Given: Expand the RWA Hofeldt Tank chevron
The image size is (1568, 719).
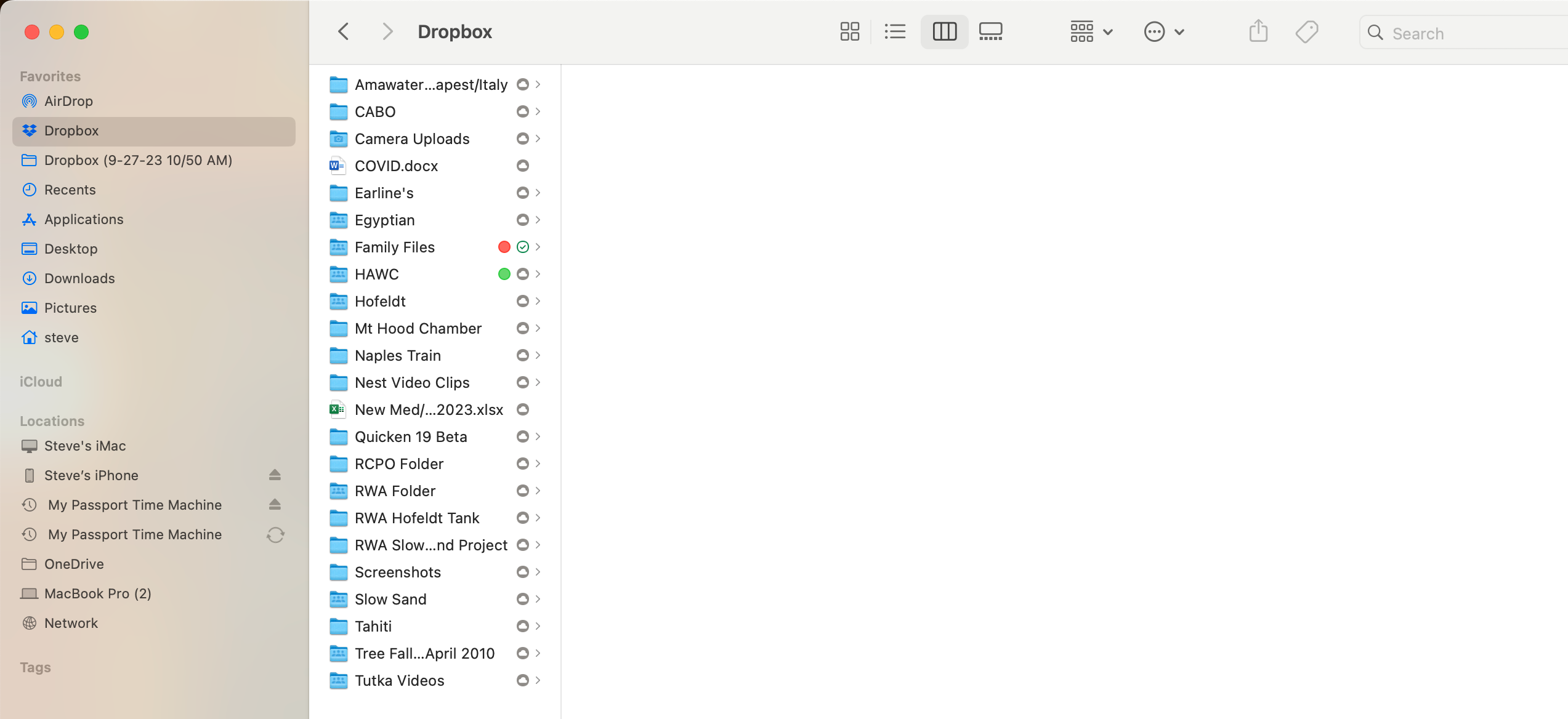Looking at the screenshot, I should coord(538,518).
